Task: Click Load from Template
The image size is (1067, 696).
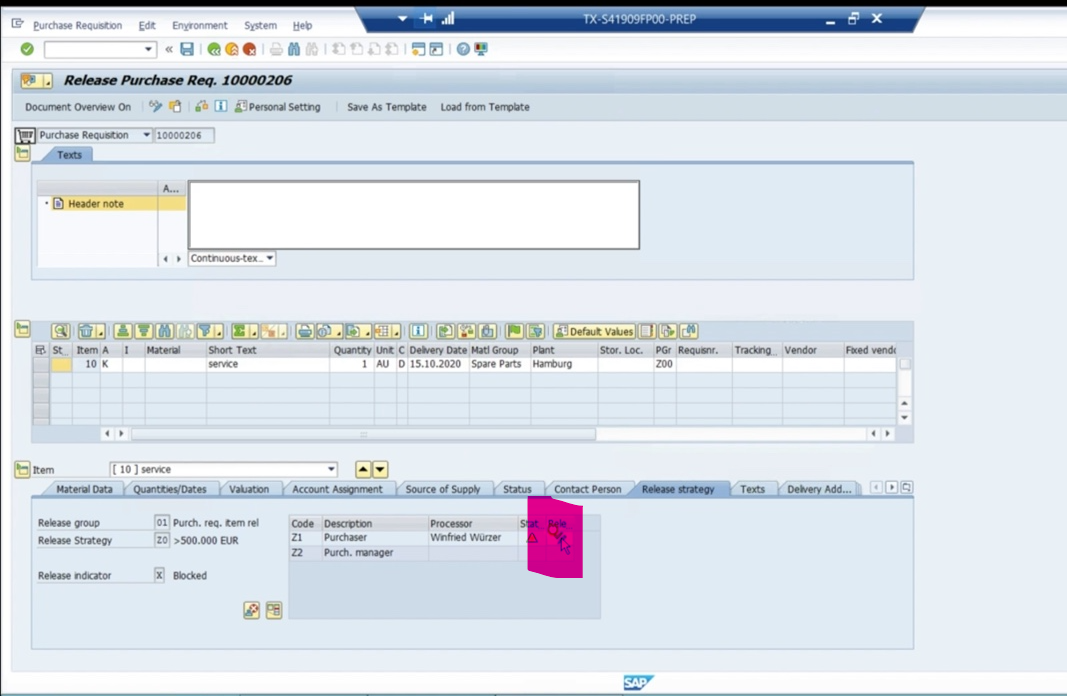Action: click(x=485, y=107)
